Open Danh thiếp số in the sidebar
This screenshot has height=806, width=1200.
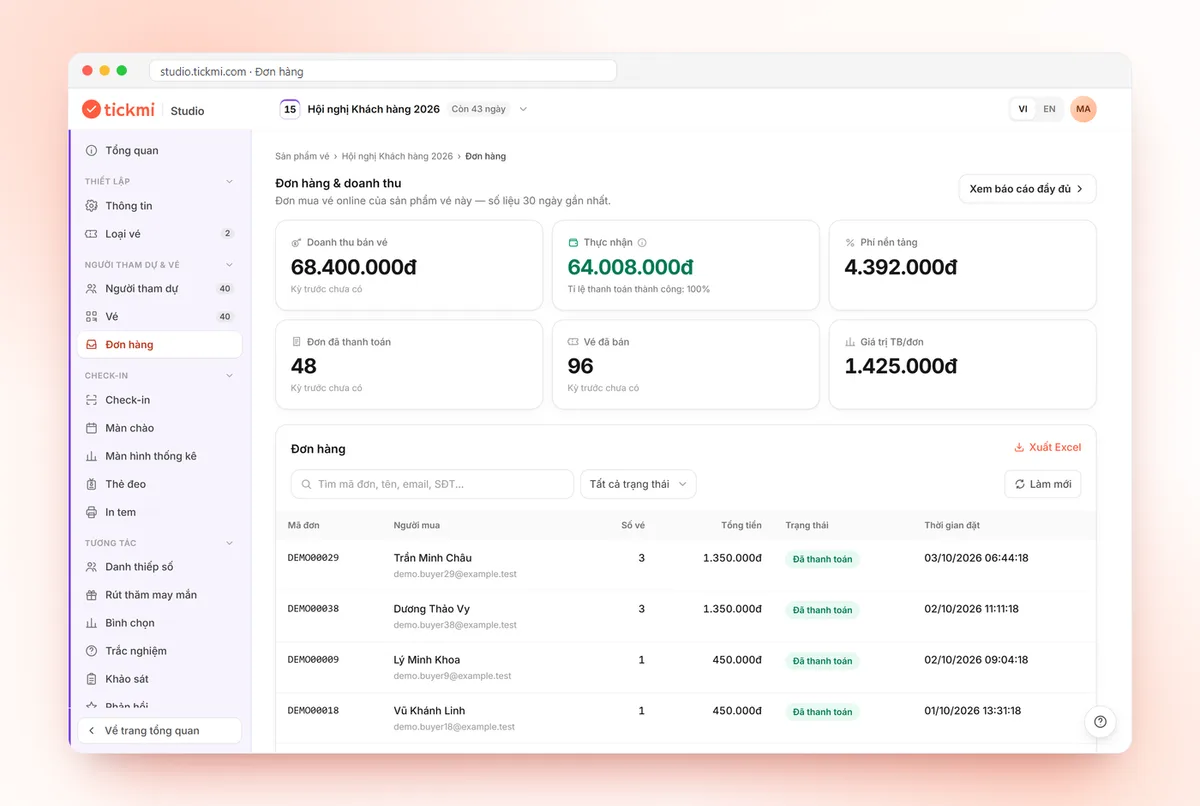point(160,567)
